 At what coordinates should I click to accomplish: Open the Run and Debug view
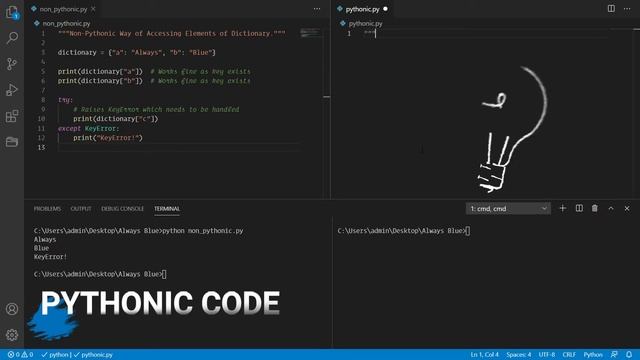point(12,90)
